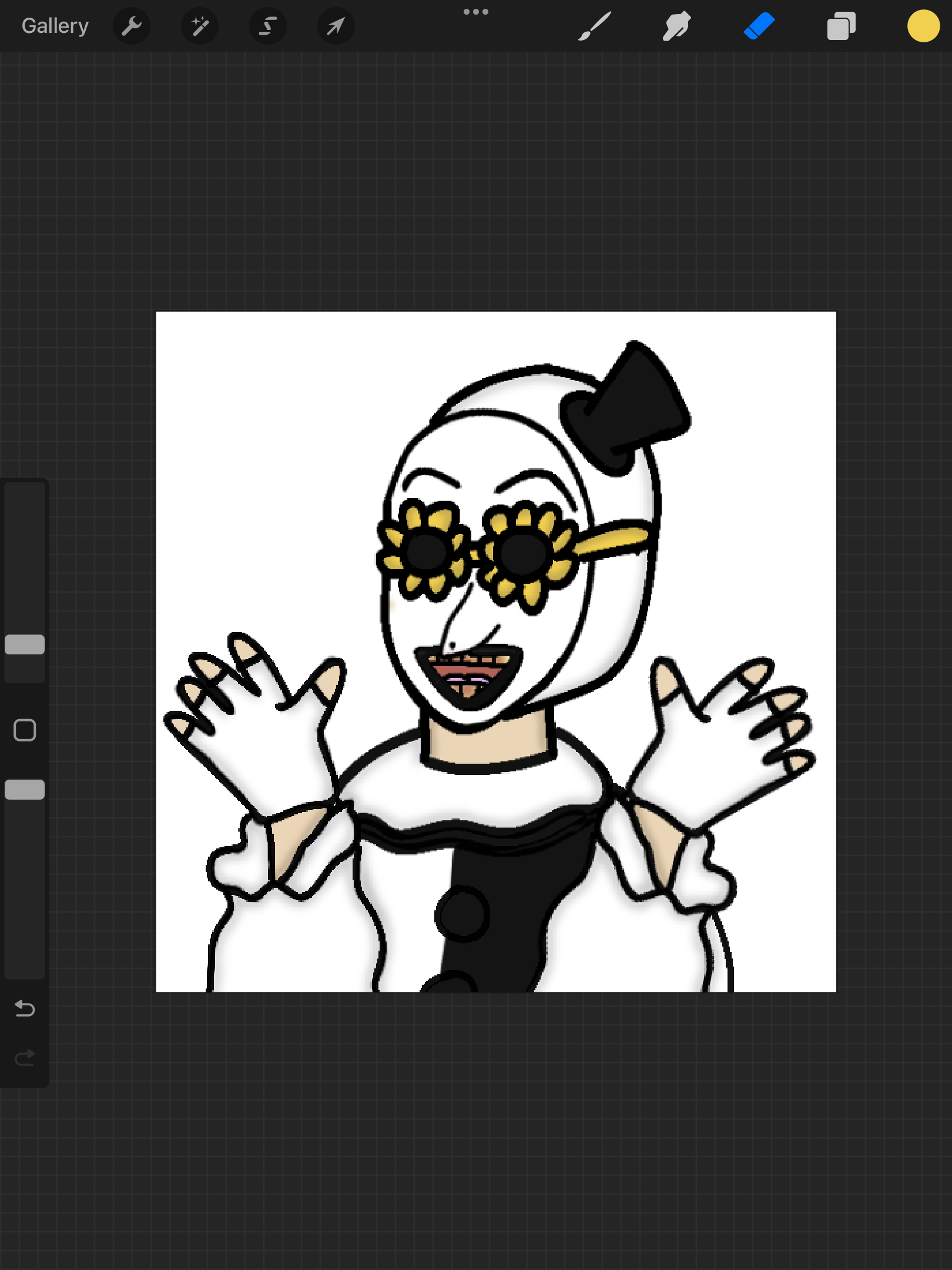The height and width of the screenshot is (1270, 952).
Task: Click the brush opacity slider handle
Action: [25, 790]
